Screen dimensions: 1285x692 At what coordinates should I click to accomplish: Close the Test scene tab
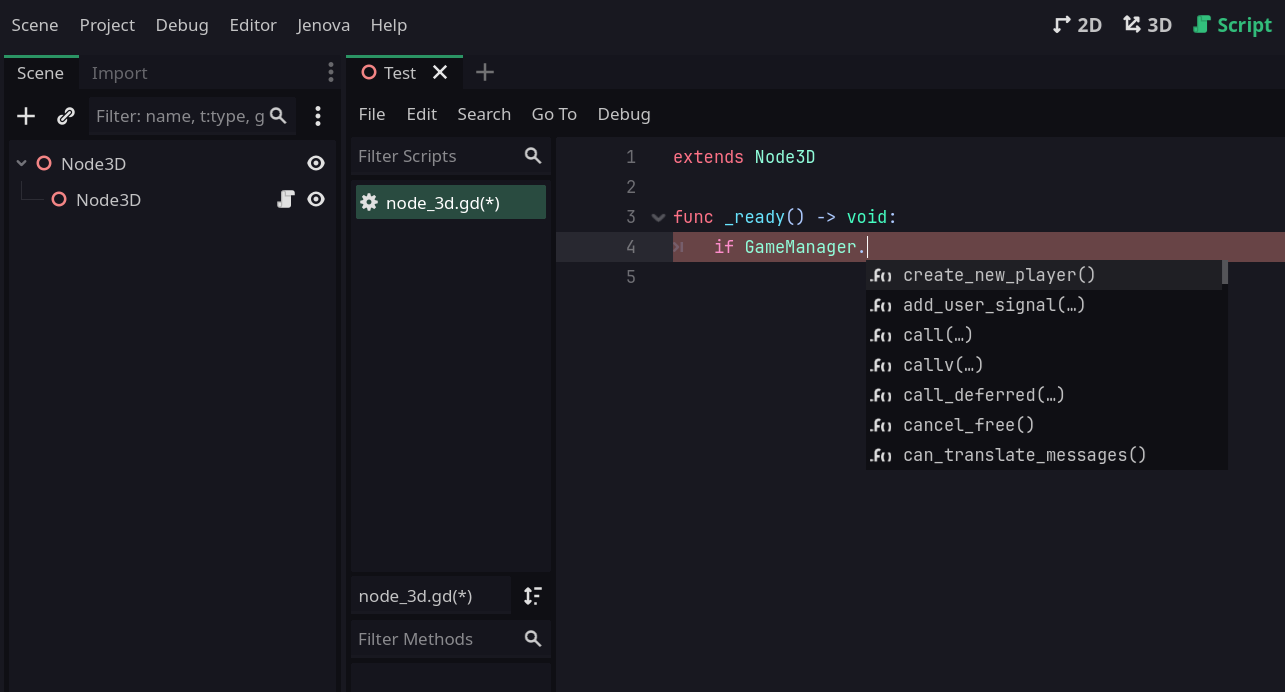pos(439,72)
